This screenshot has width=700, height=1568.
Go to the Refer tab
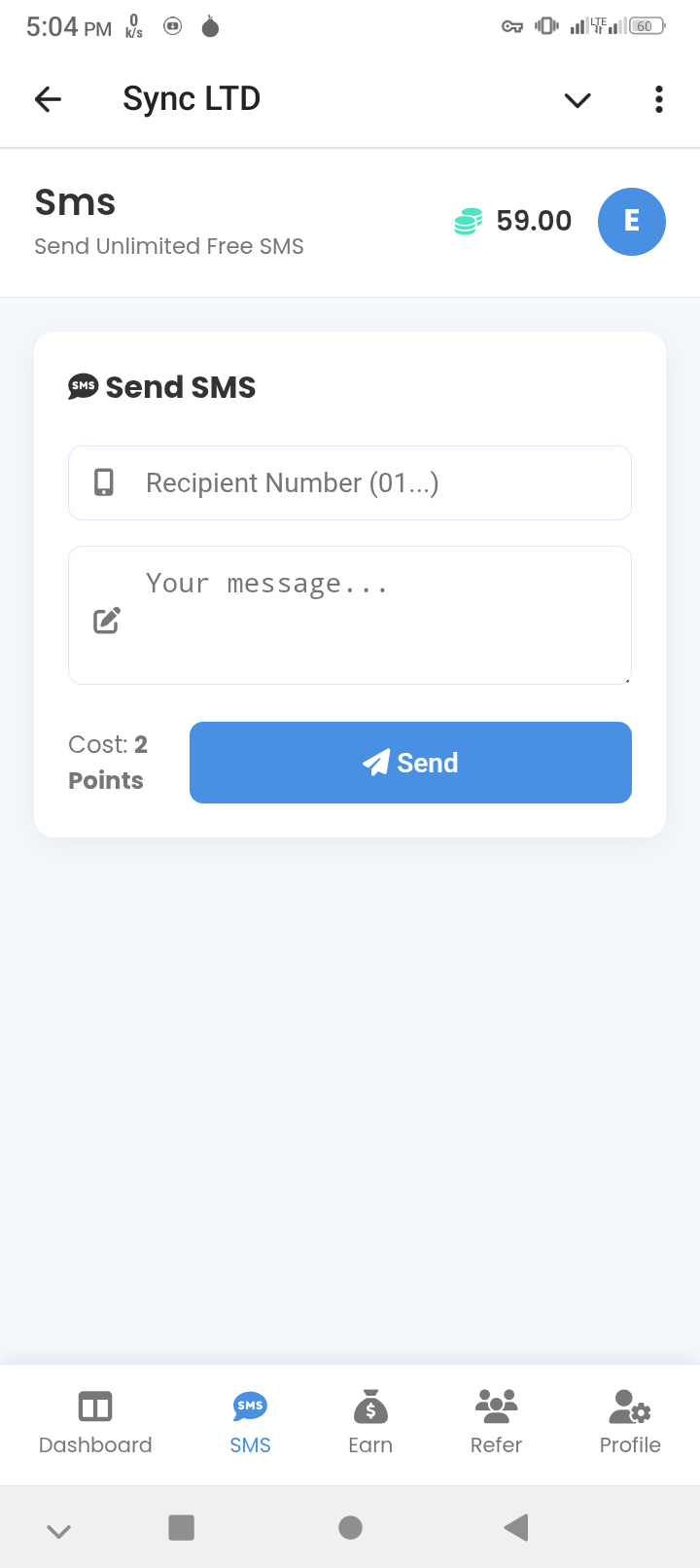496,1422
